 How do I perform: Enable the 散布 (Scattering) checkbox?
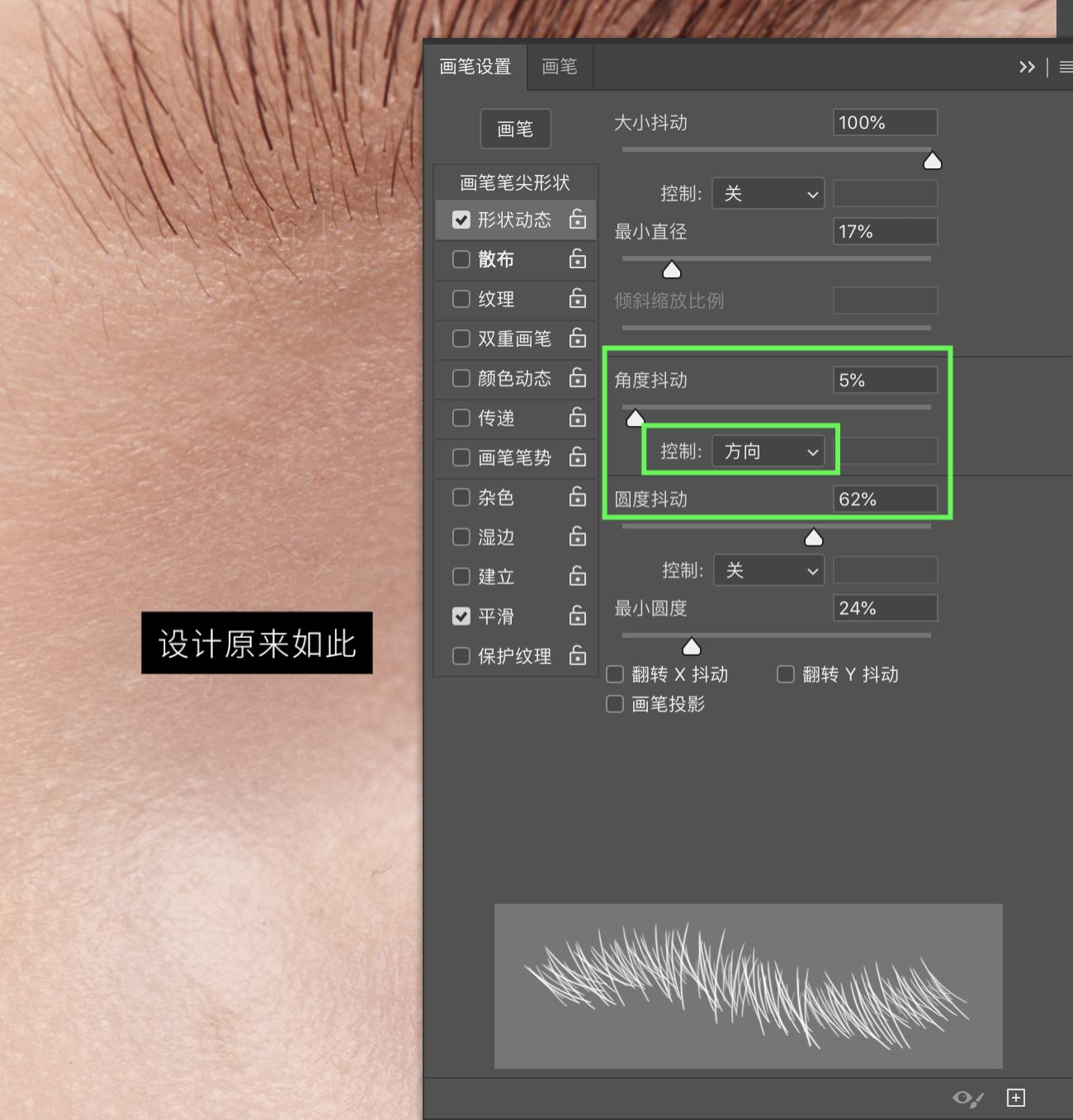click(461, 259)
